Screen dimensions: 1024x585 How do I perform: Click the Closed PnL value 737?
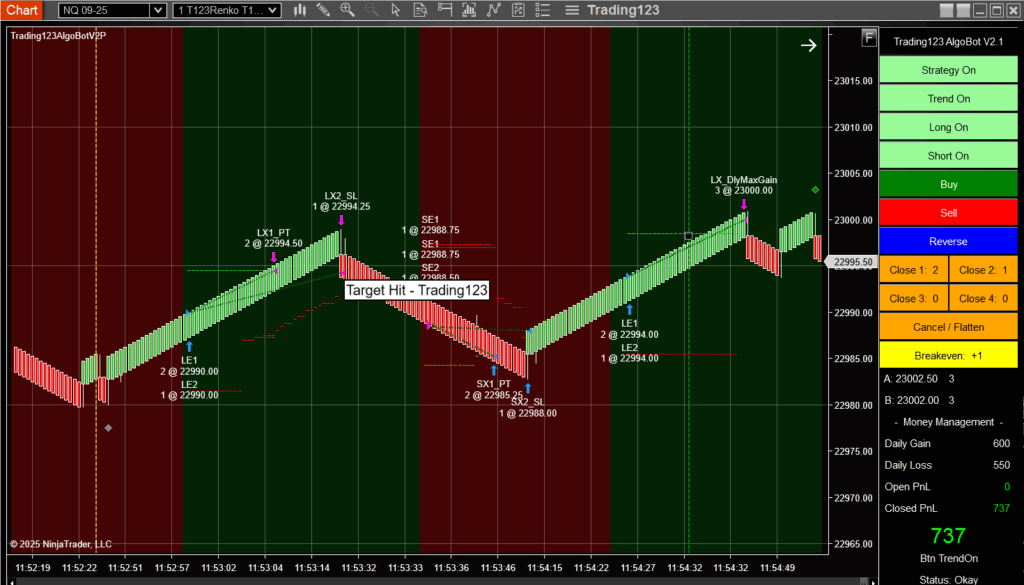click(1001, 508)
